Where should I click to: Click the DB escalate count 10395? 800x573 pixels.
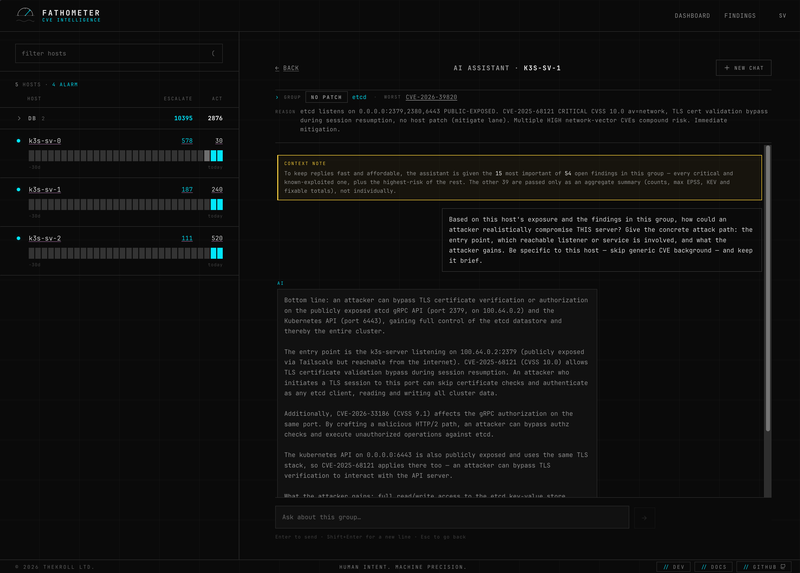tap(183, 118)
